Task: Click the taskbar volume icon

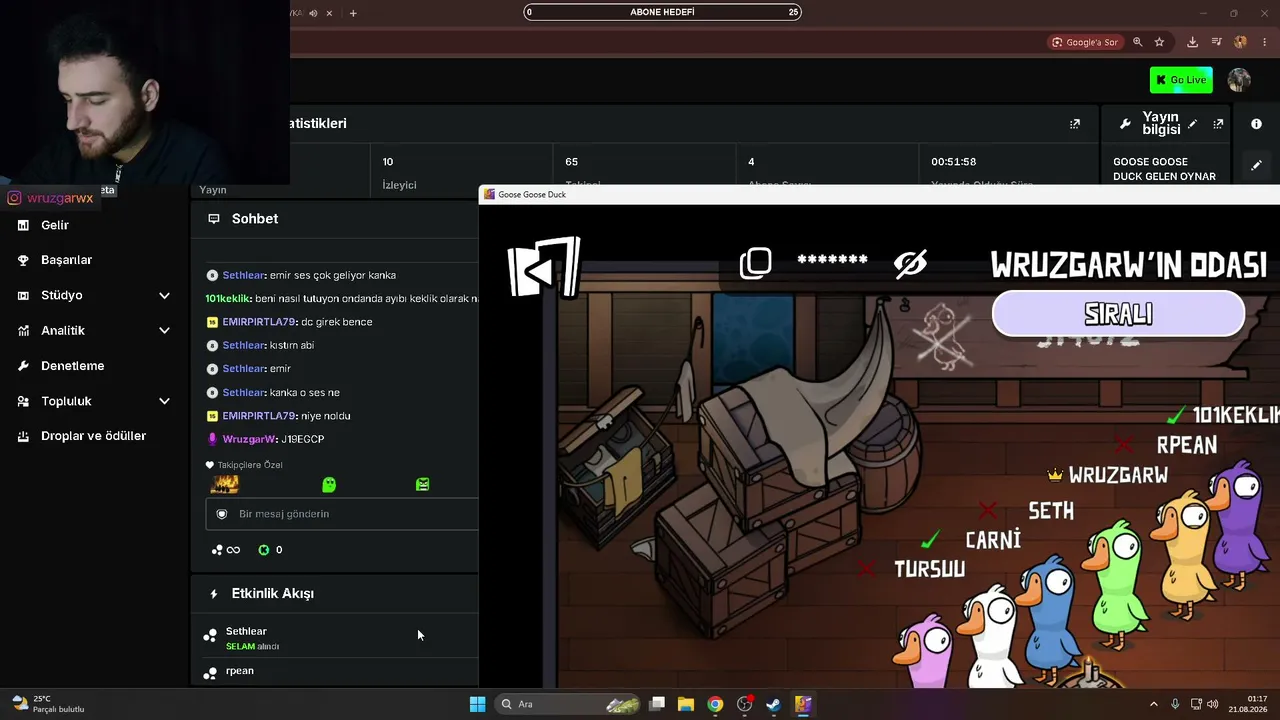Action: pos(1212,704)
